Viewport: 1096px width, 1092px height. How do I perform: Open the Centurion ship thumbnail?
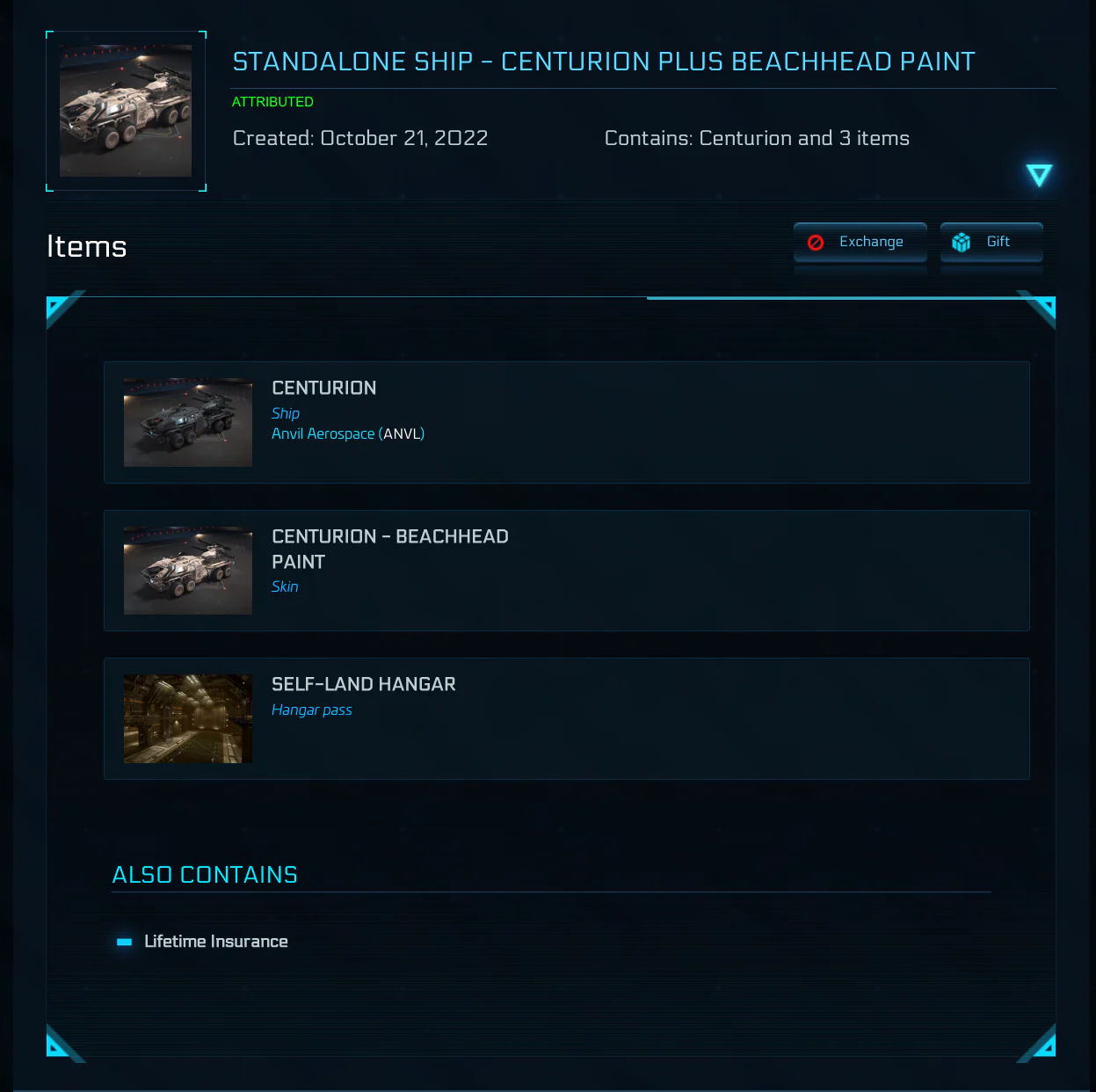coord(188,422)
